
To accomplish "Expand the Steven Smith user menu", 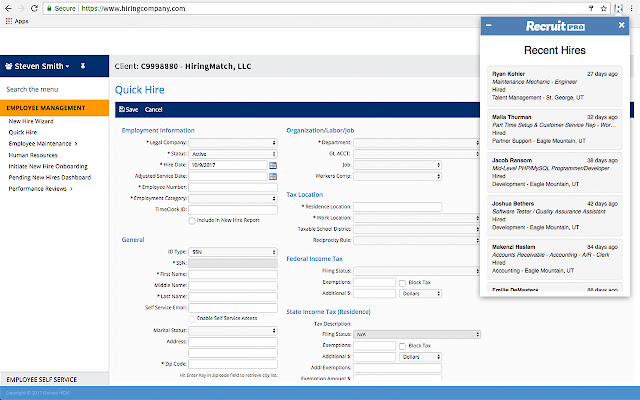I will click(38, 67).
